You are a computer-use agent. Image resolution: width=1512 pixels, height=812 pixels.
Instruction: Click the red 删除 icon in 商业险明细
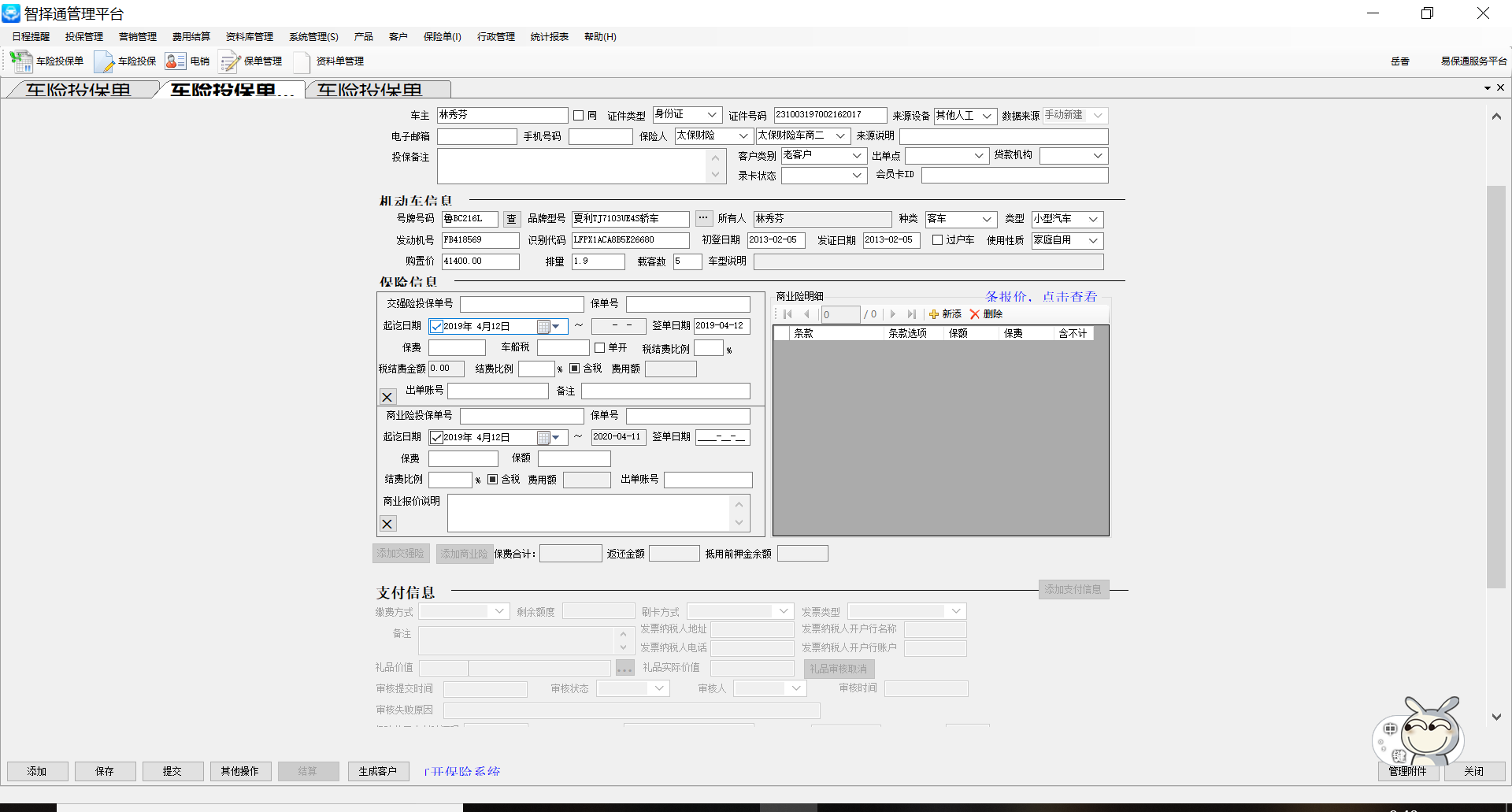[x=975, y=314]
